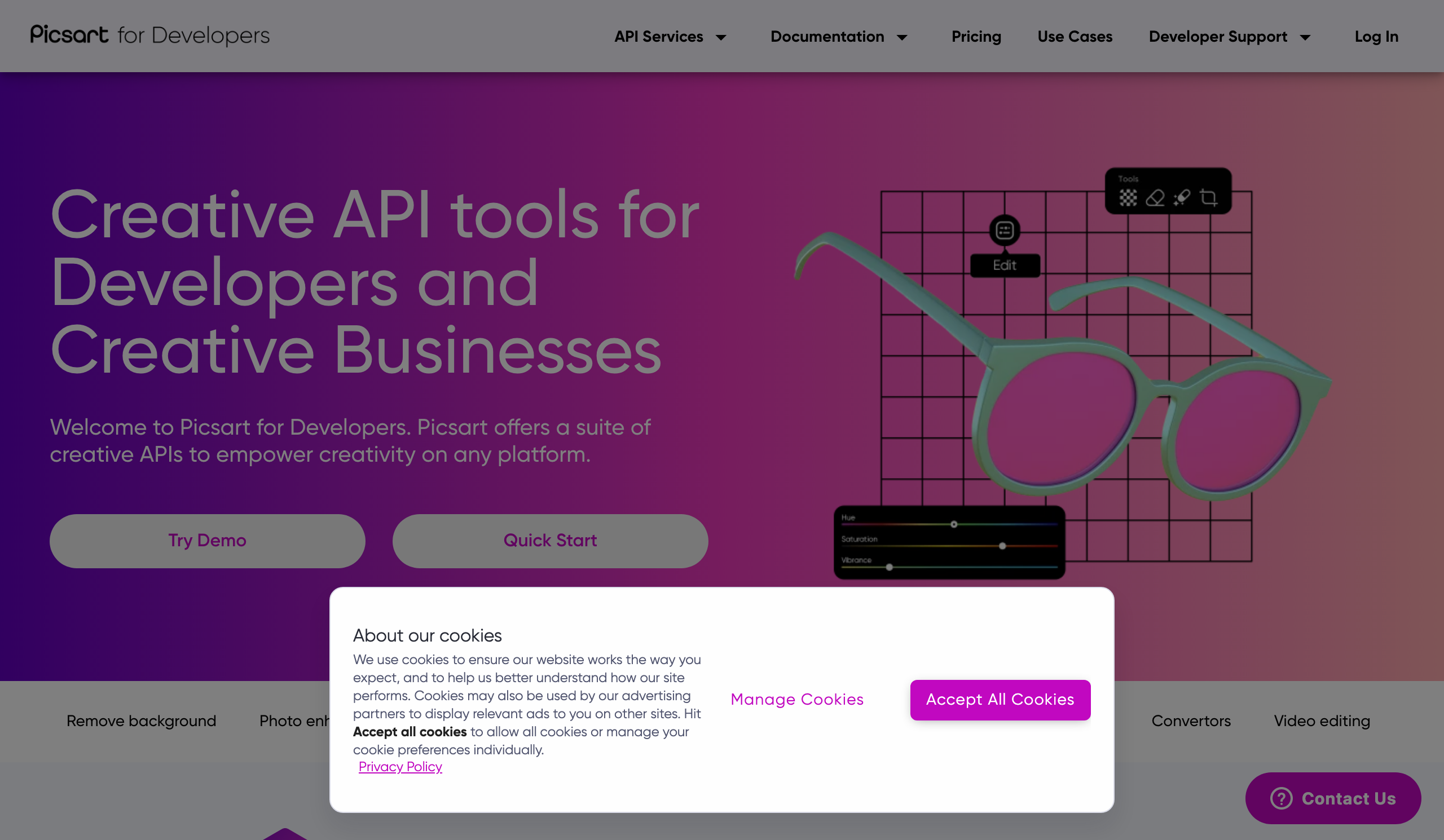The height and width of the screenshot is (840, 1444).
Task: Click the magic brush sparkle icon in Tools
Action: click(x=1182, y=198)
